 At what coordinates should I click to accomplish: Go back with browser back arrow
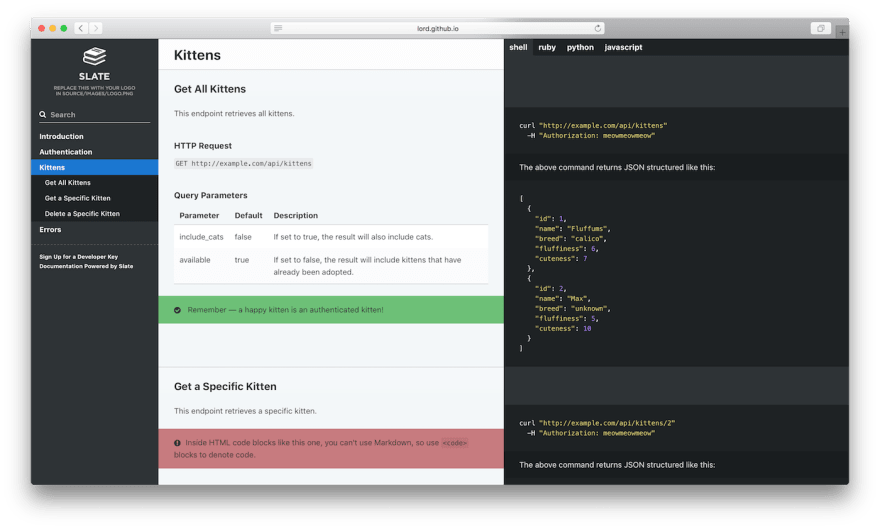(x=81, y=28)
